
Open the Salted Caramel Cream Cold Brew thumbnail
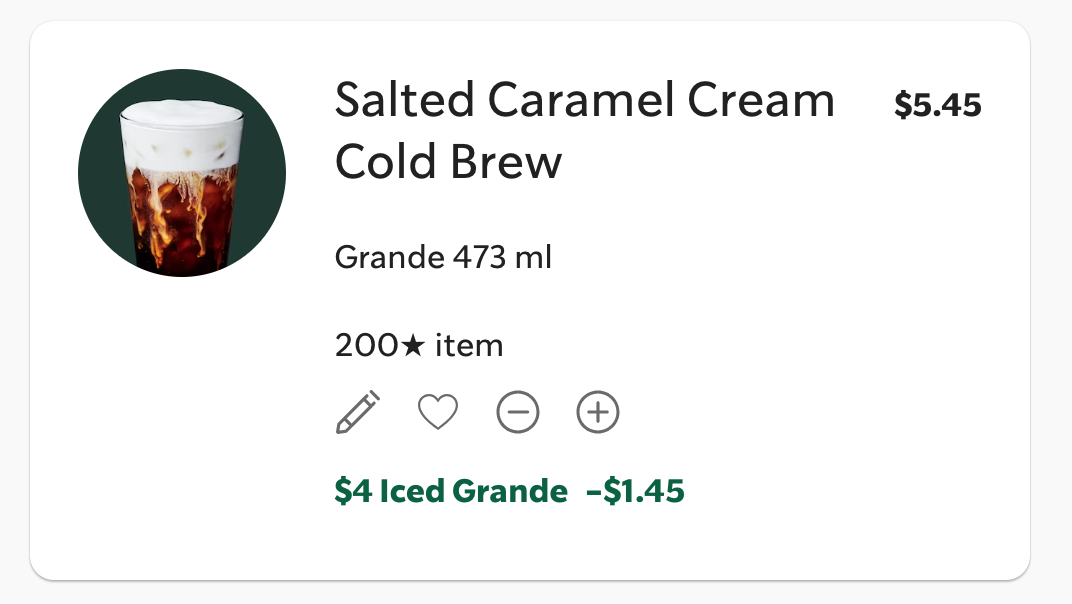point(182,173)
